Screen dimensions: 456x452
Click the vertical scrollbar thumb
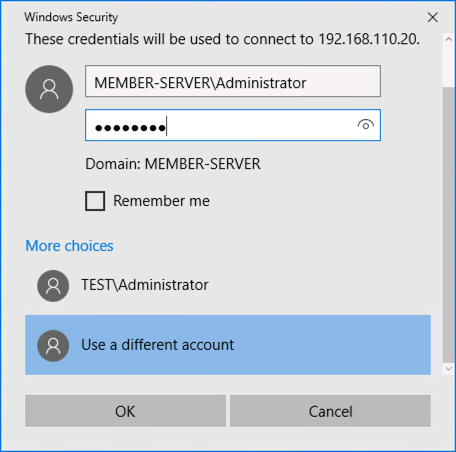tap(449, 225)
